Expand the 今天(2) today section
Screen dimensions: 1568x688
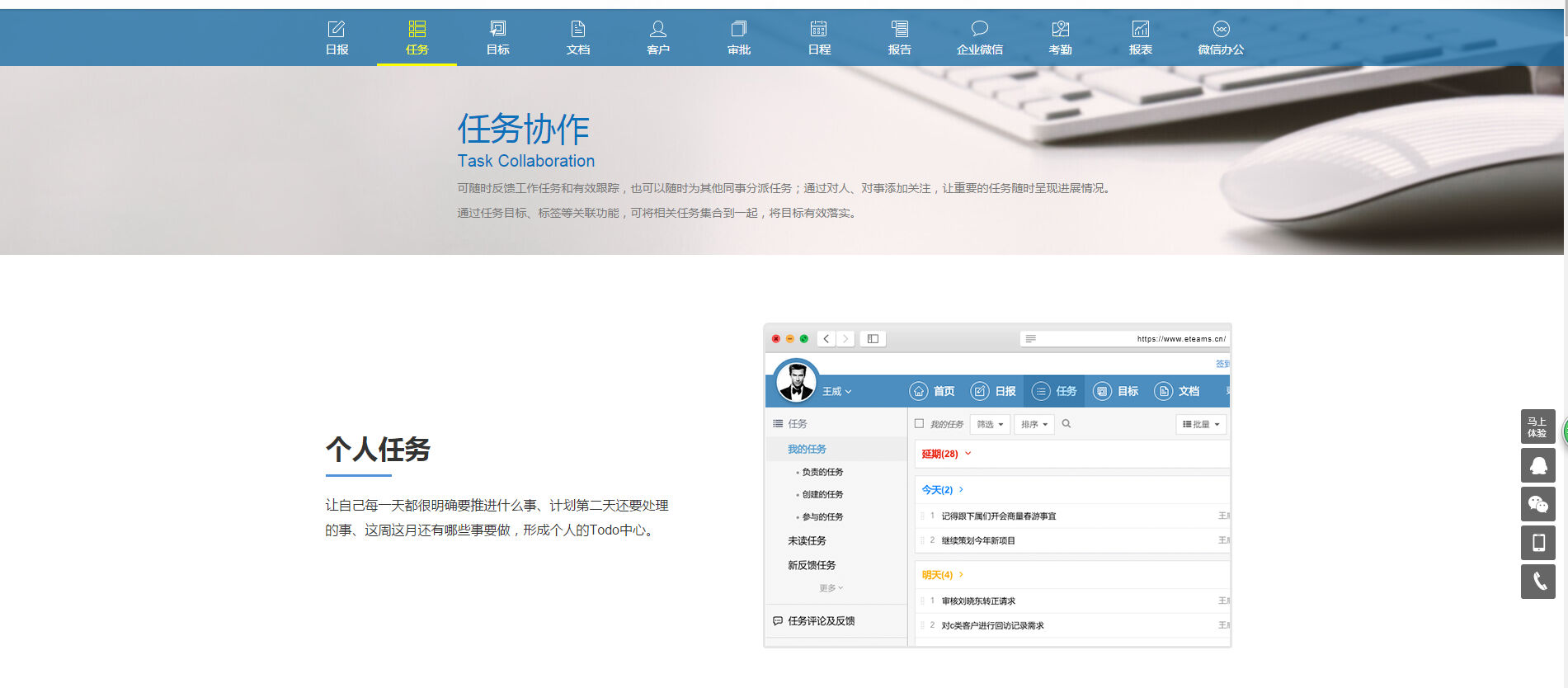coord(942,490)
